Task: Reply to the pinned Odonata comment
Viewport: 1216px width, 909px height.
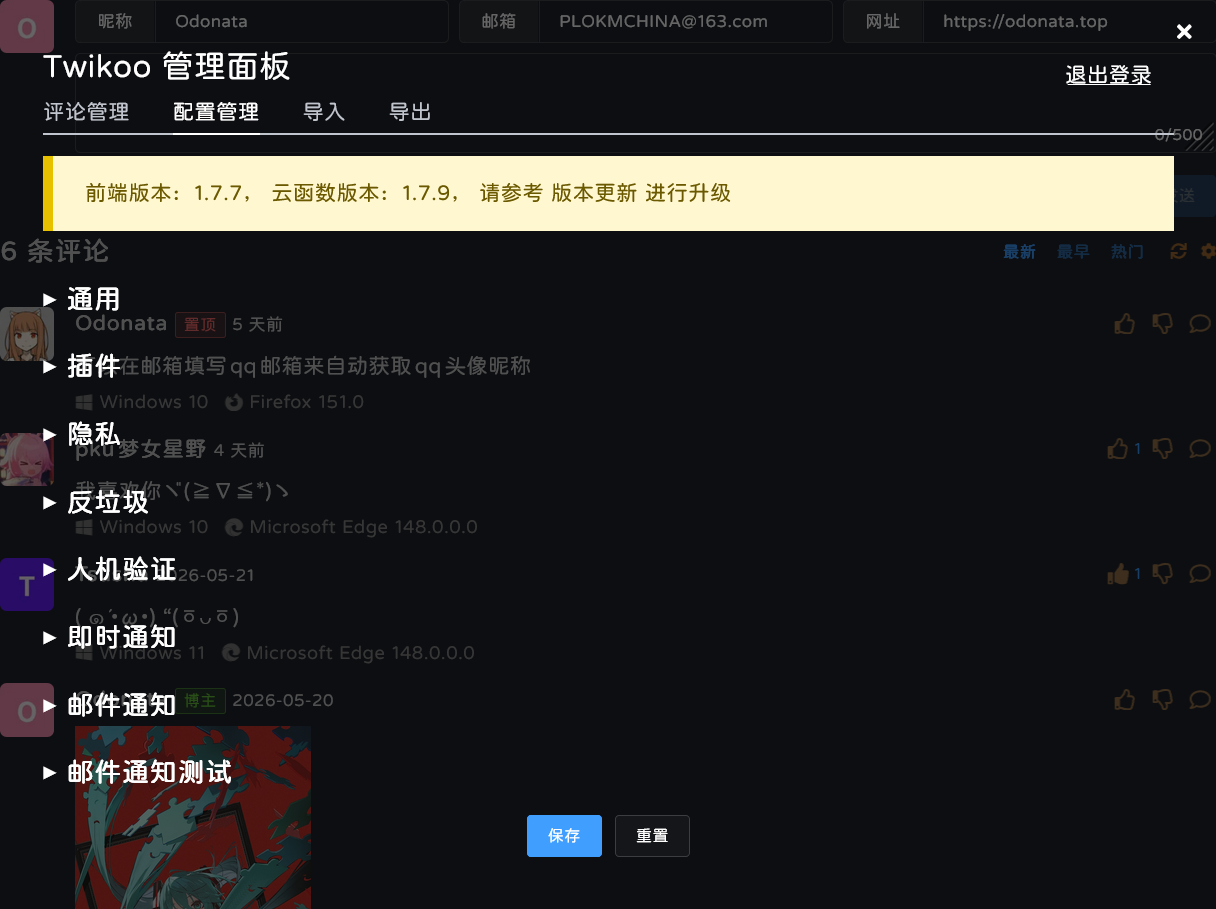Action: coord(1200,323)
